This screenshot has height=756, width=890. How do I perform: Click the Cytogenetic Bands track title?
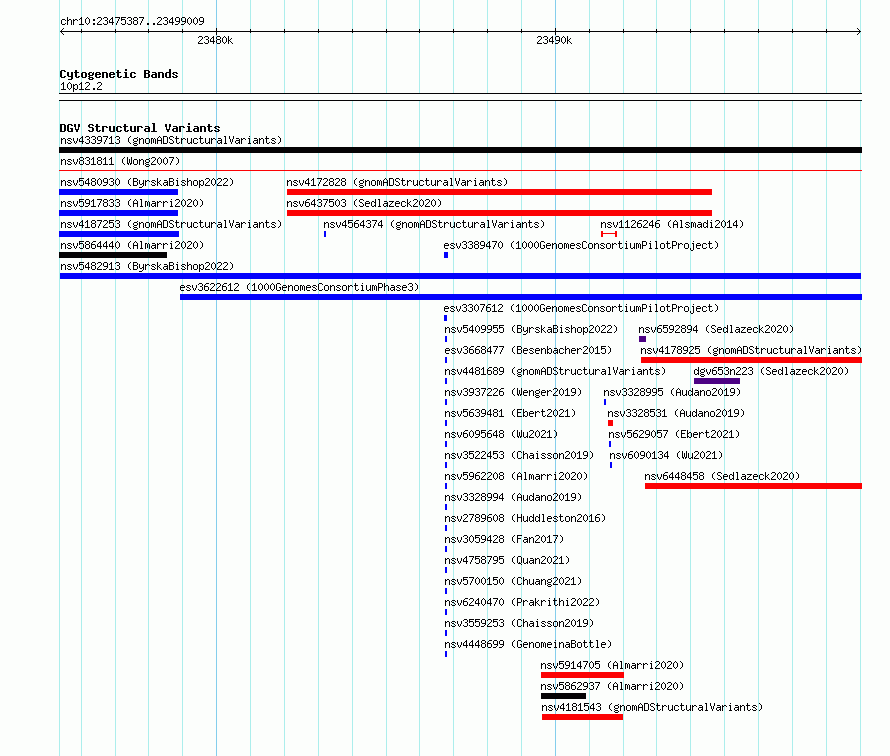point(119,74)
